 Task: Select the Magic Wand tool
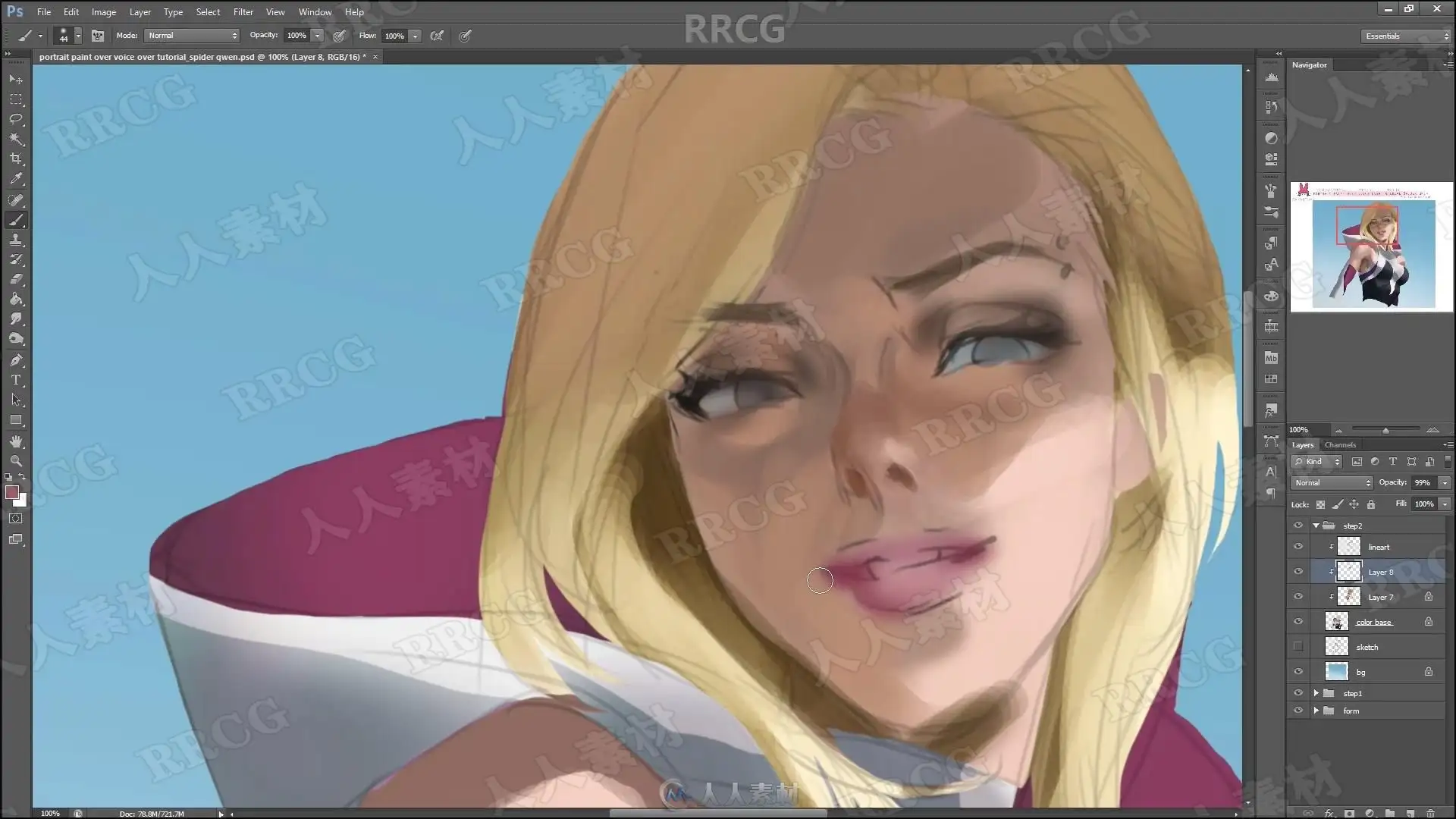coord(16,140)
